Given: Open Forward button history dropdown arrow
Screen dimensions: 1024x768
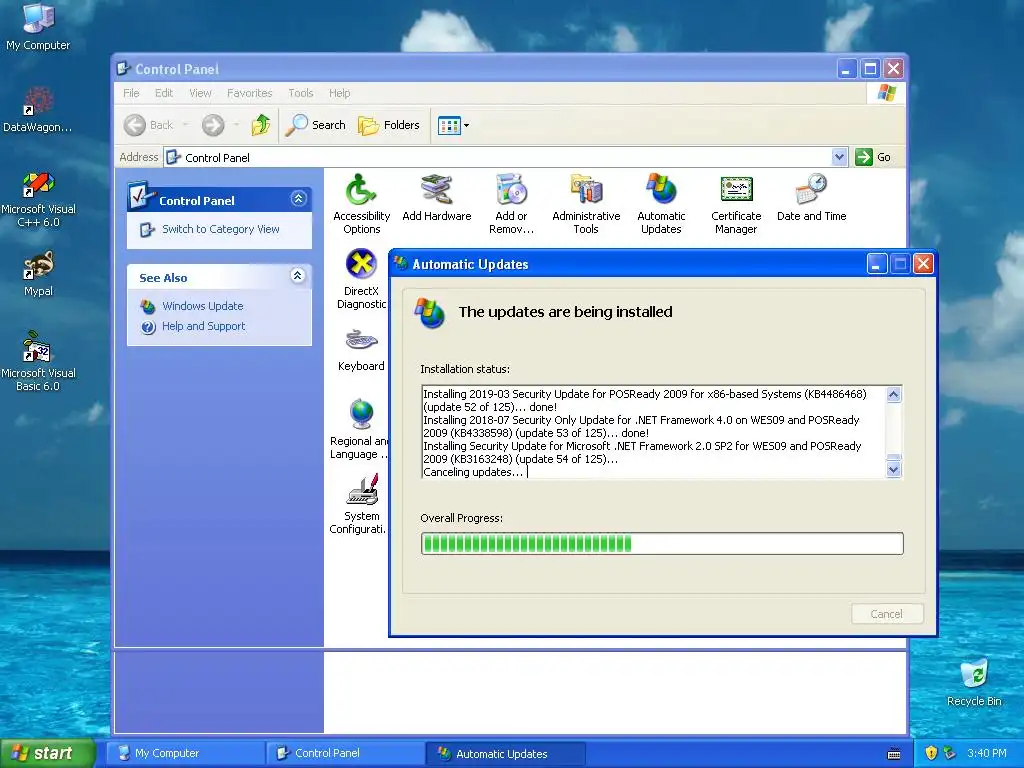Looking at the screenshot, I should [236, 124].
